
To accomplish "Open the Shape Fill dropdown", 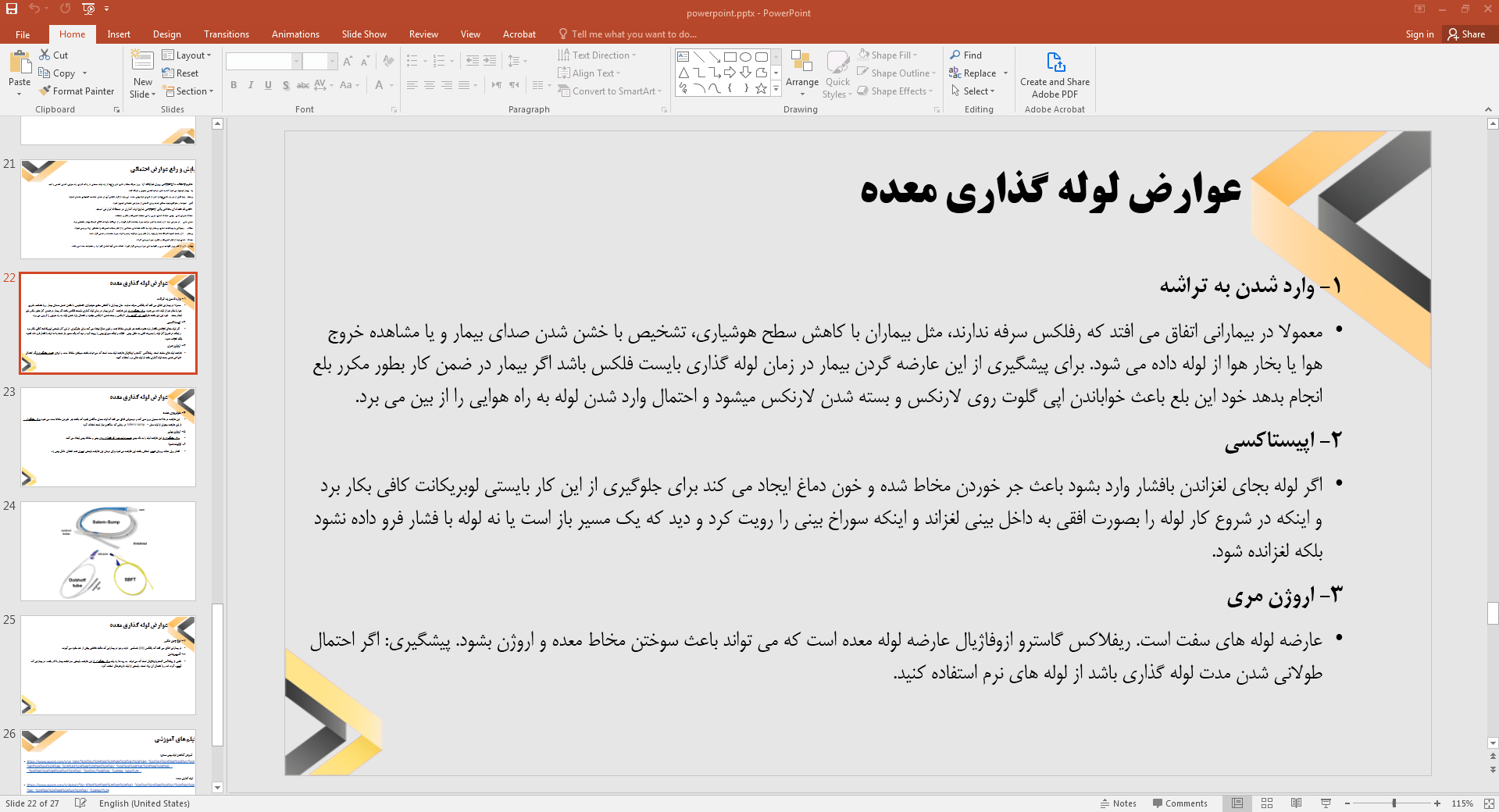I will 887,55.
